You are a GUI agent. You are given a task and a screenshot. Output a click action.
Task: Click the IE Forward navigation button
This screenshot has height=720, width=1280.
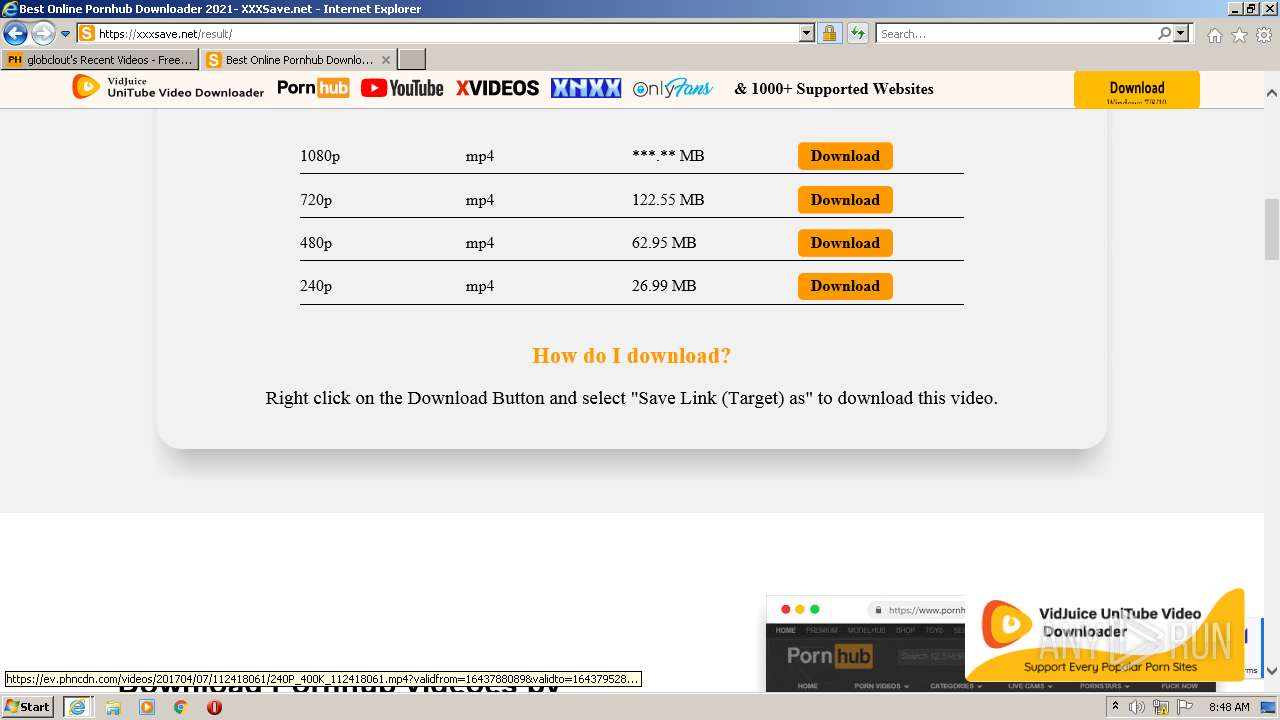pyautogui.click(x=43, y=33)
